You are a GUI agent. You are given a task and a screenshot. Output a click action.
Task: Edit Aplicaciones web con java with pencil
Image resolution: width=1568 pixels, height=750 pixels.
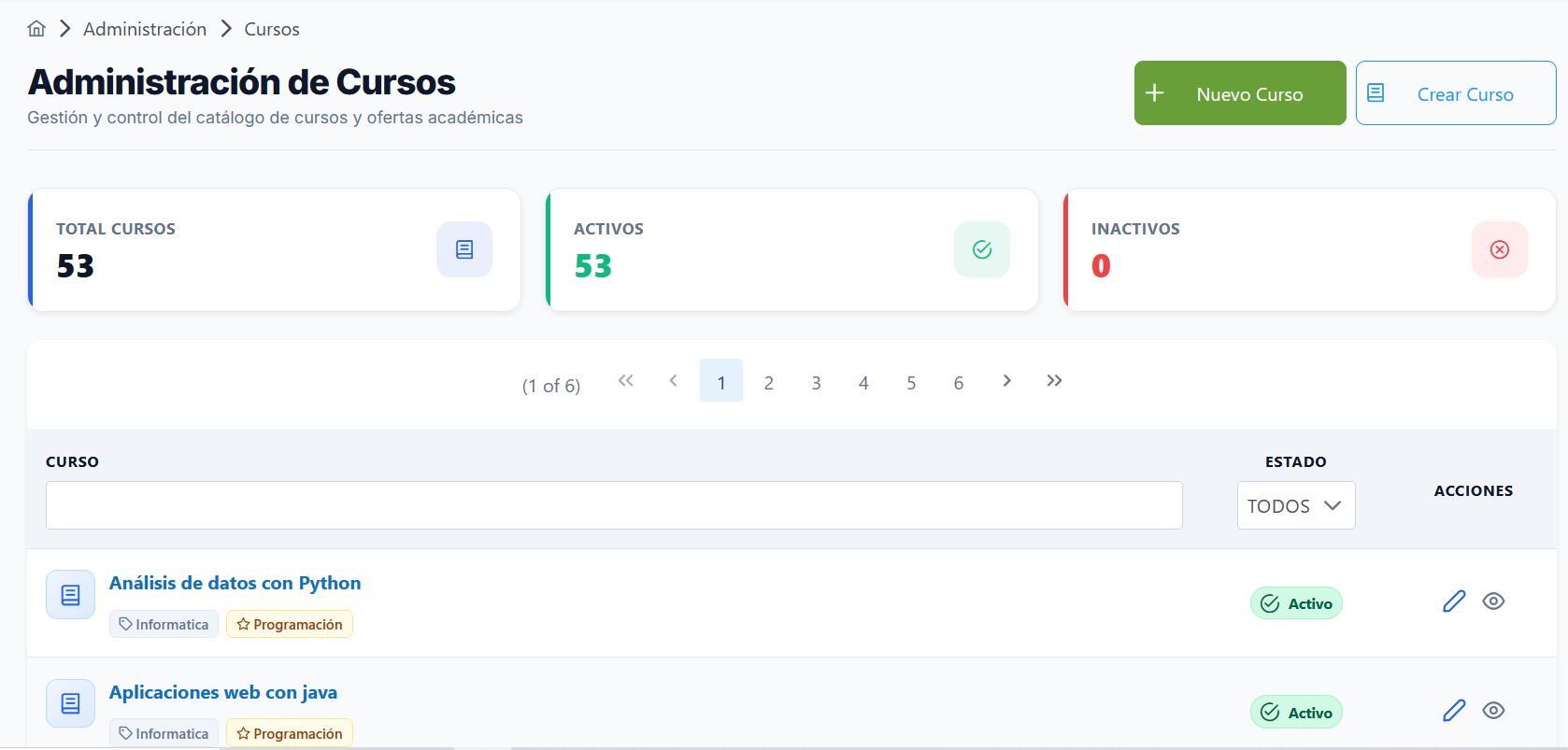pyautogui.click(x=1454, y=711)
